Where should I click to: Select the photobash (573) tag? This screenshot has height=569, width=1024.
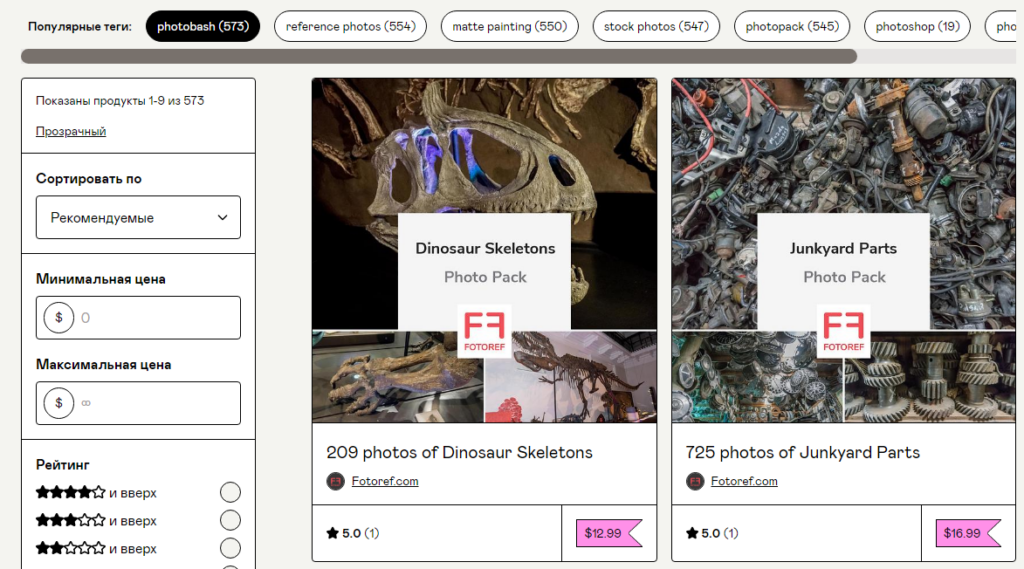click(x=202, y=26)
